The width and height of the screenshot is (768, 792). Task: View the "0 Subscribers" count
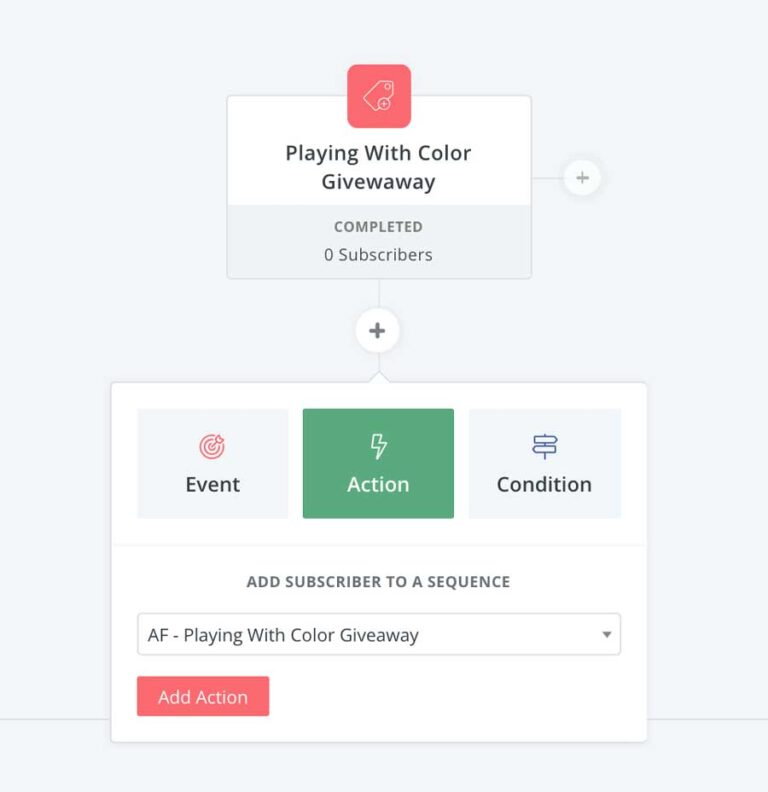[x=378, y=255]
